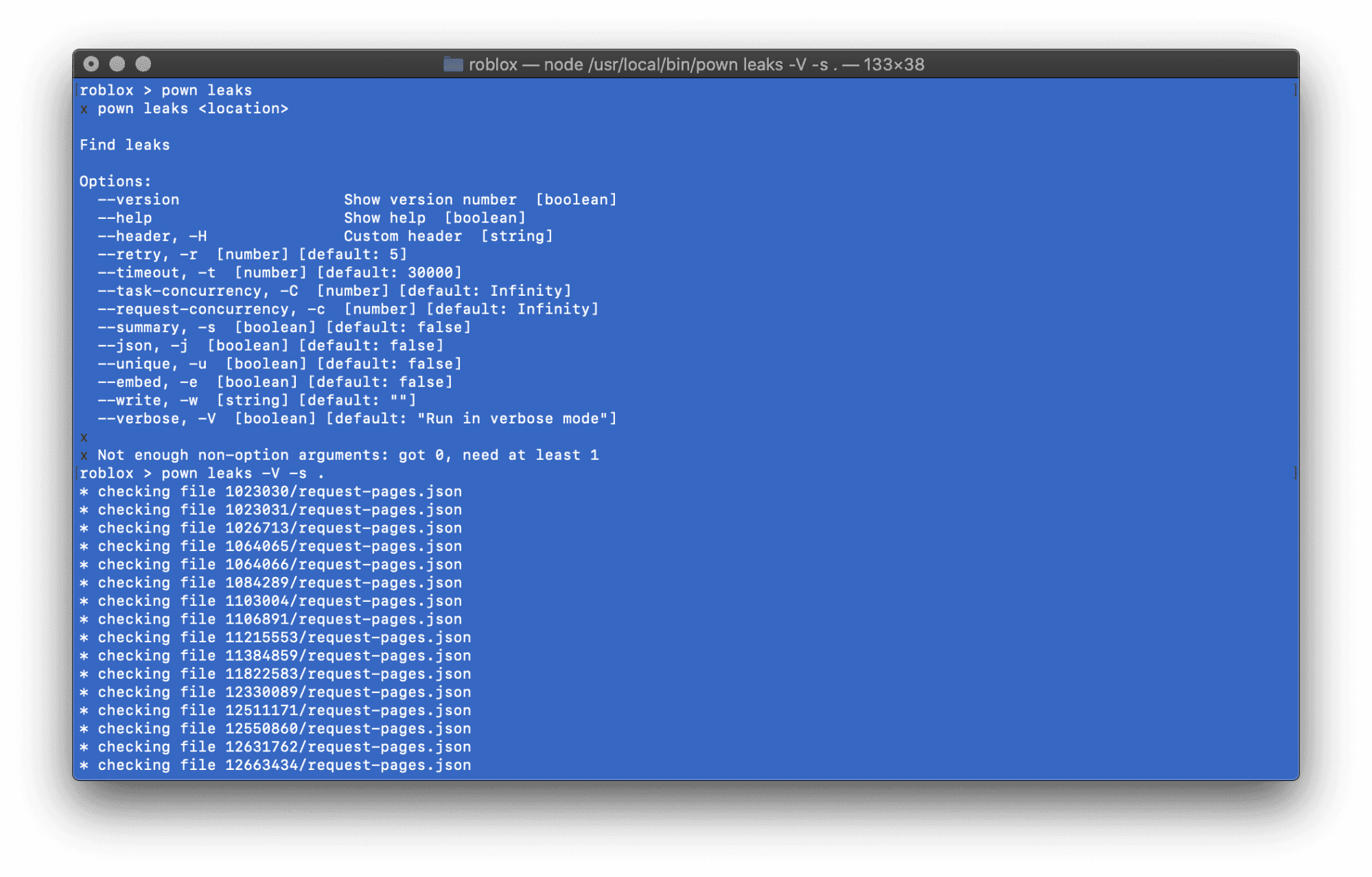Click line 'checking file 11215553/request-pages.json'

[275, 638]
